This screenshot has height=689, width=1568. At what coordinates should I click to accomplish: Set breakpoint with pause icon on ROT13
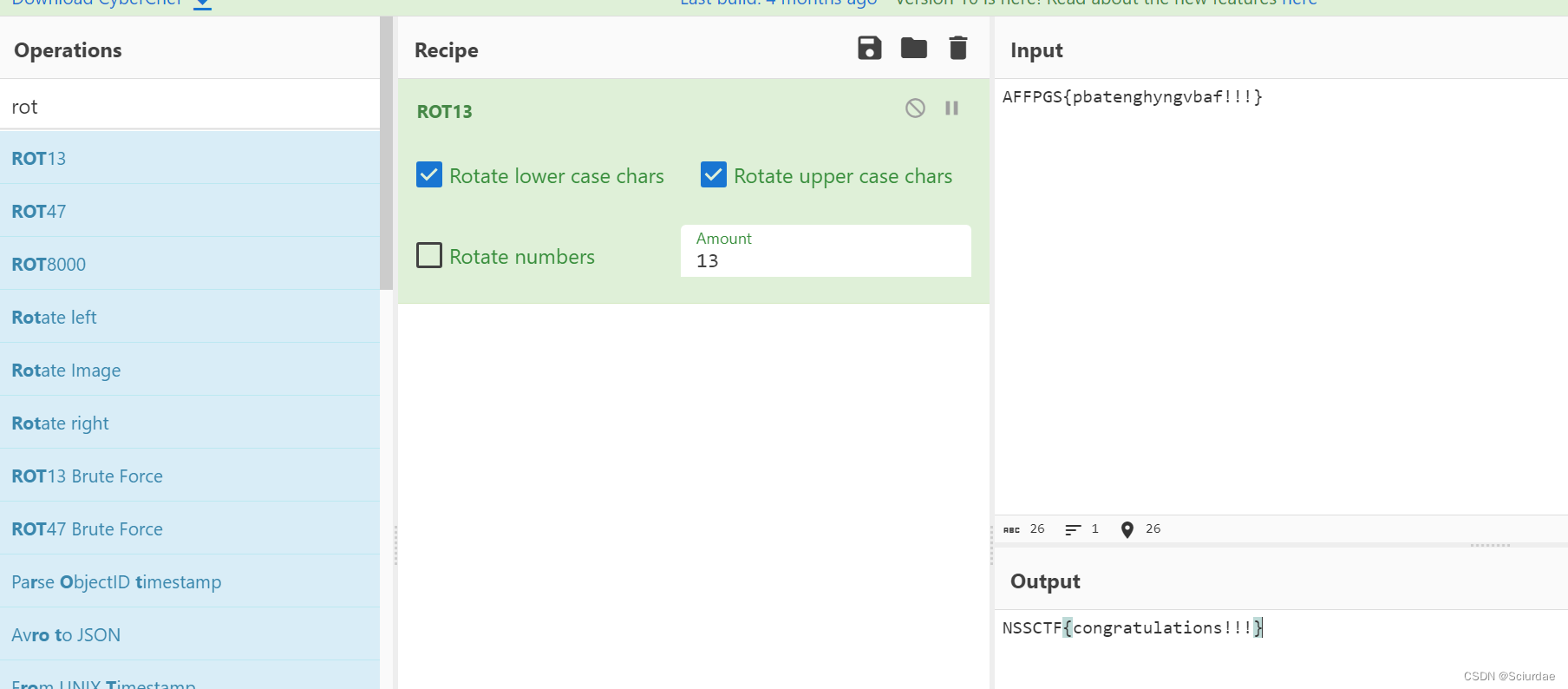tap(951, 108)
